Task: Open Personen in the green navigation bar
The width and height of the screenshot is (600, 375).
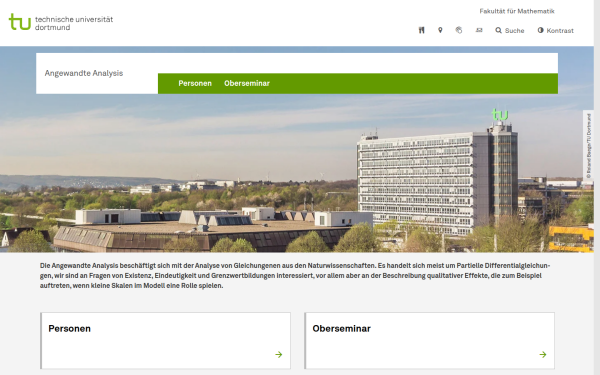Action: coord(195,83)
